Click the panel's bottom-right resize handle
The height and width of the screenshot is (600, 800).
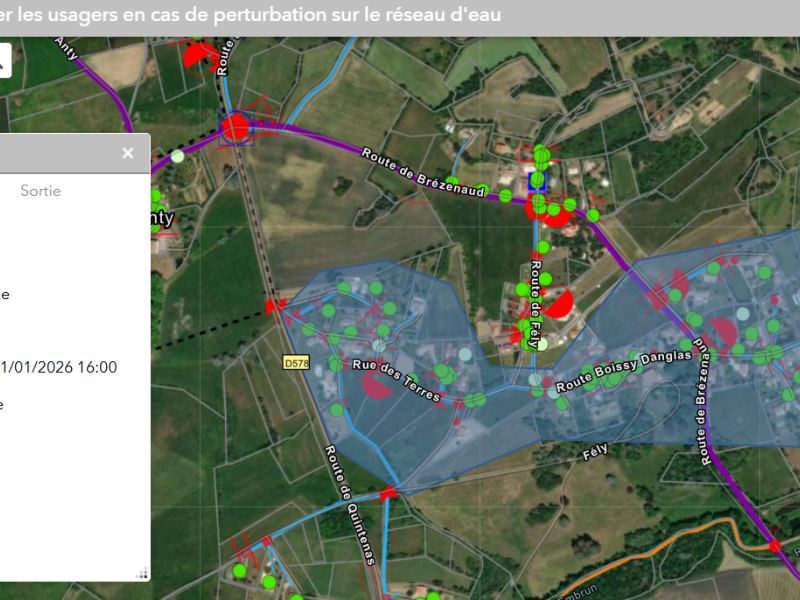click(142, 572)
